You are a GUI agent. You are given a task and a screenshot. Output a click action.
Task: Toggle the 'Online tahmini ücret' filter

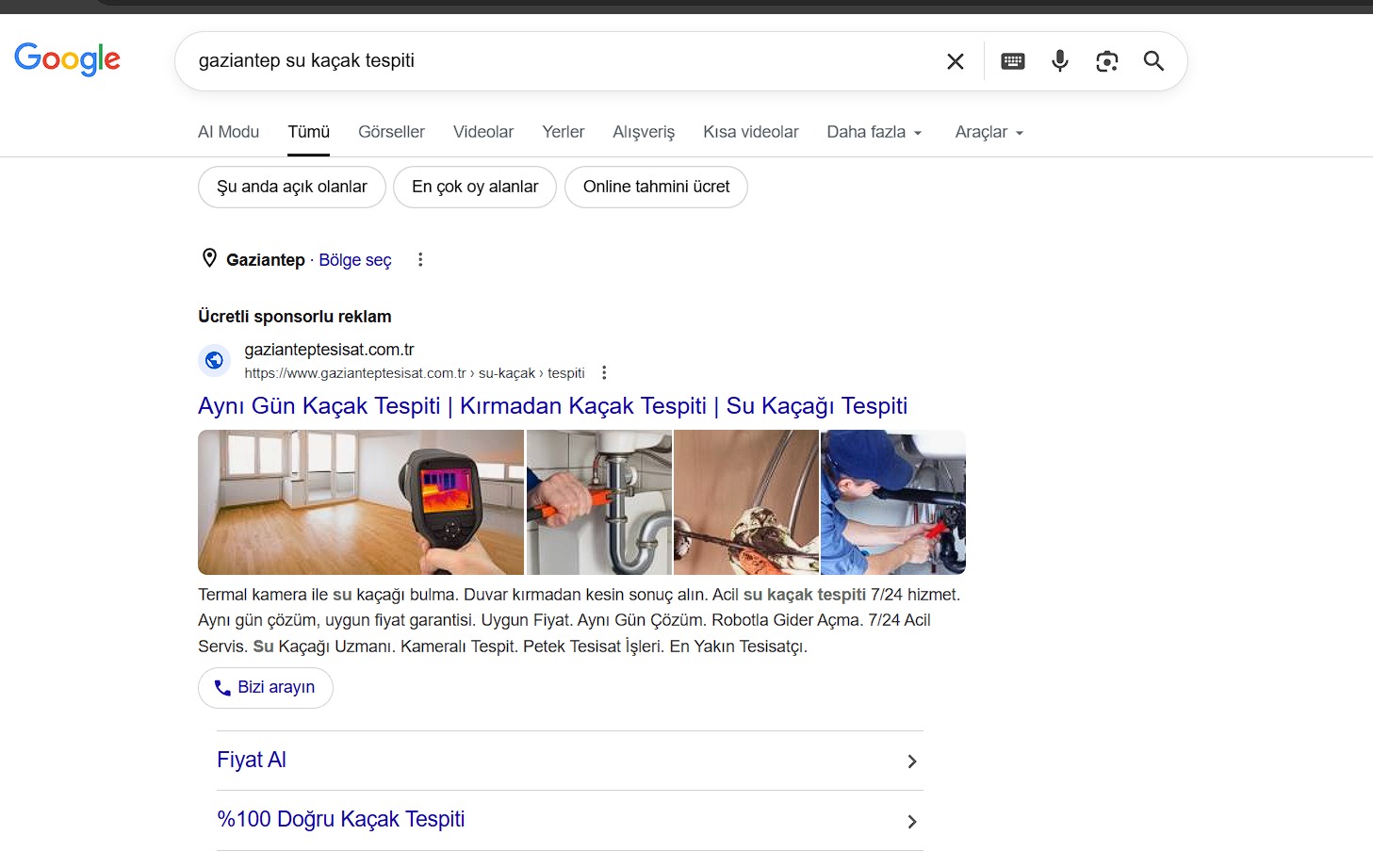coord(656,187)
